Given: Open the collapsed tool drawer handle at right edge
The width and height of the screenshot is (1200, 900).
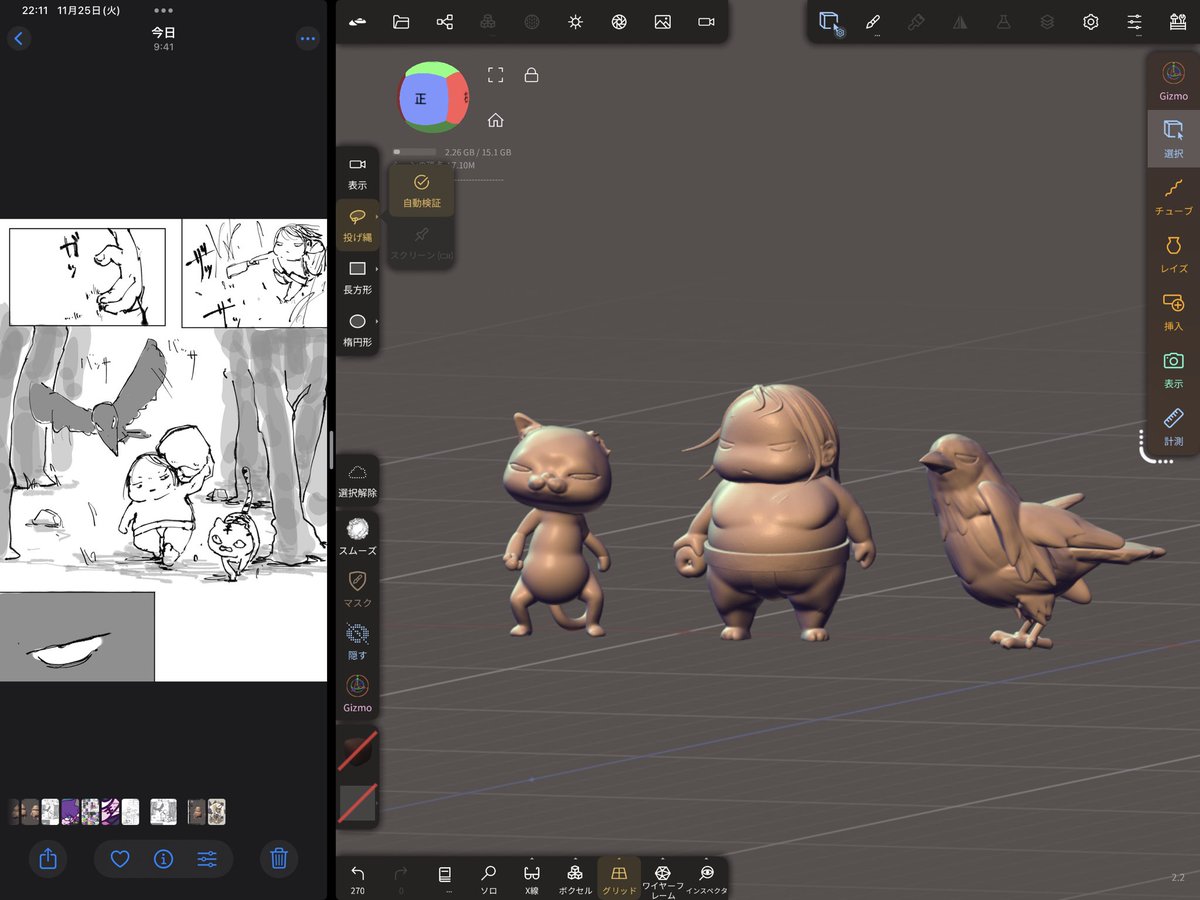Looking at the screenshot, I should point(1156,447).
